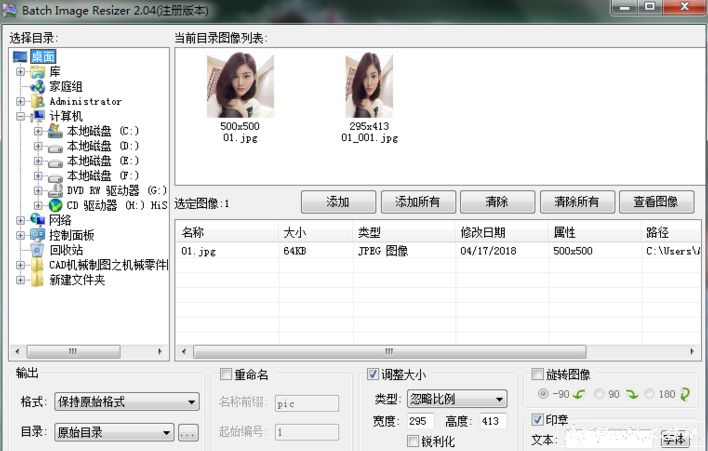Click the 高度 height input field

pos(493,421)
